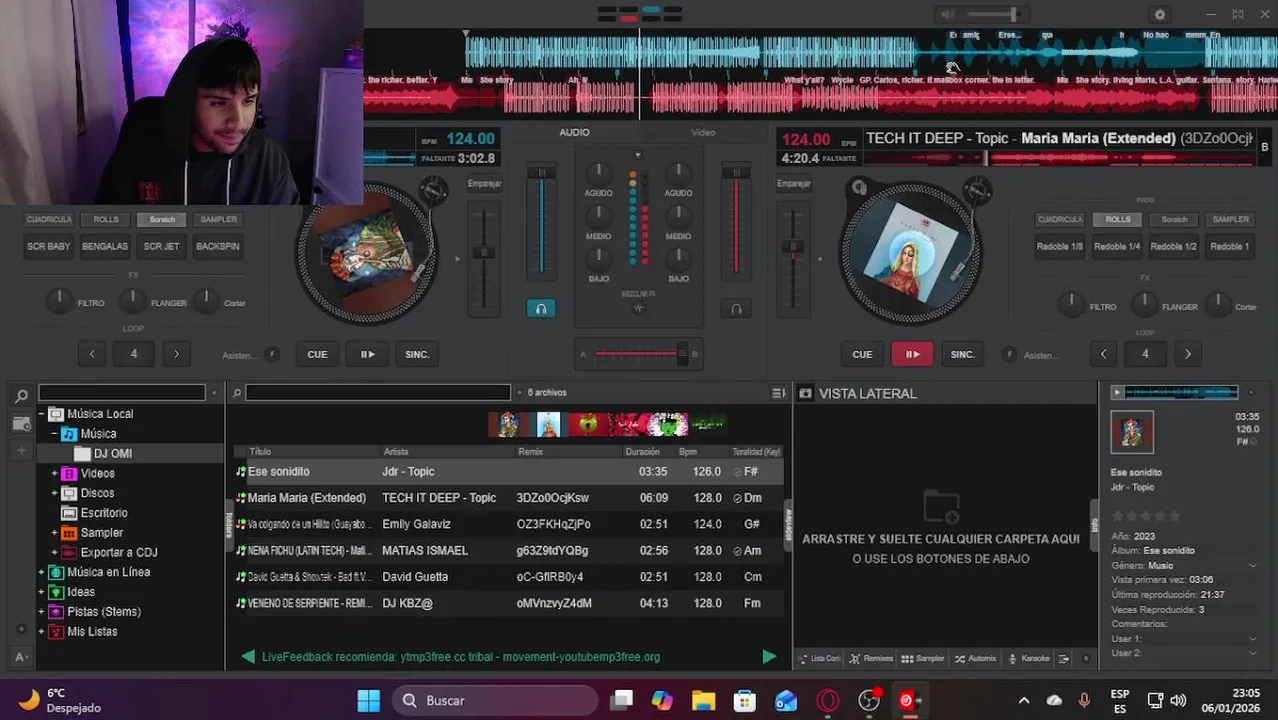
Task: Open Microsoft Store from taskbar
Action: point(745,700)
